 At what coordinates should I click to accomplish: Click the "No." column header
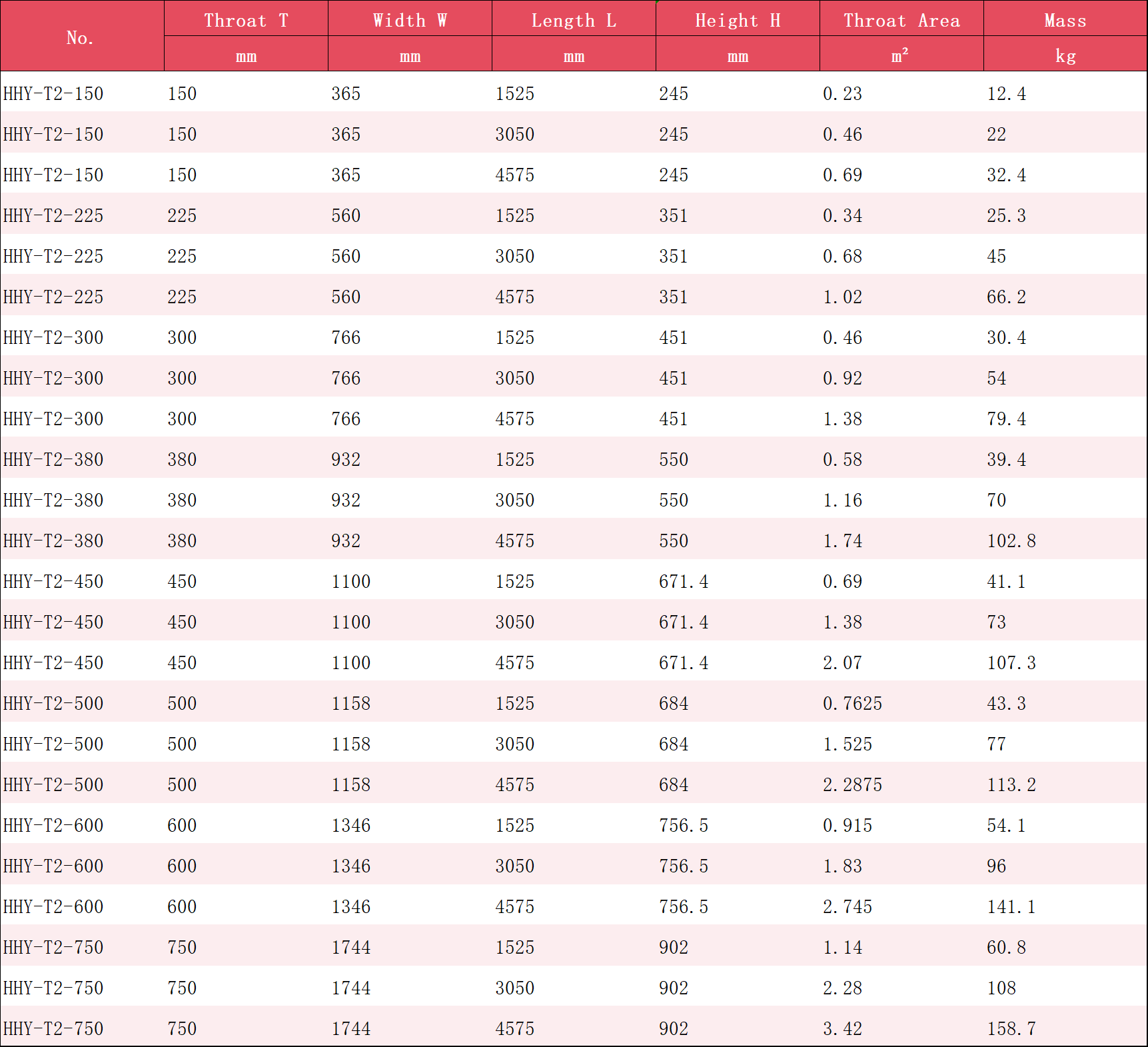tap(81, 38)
